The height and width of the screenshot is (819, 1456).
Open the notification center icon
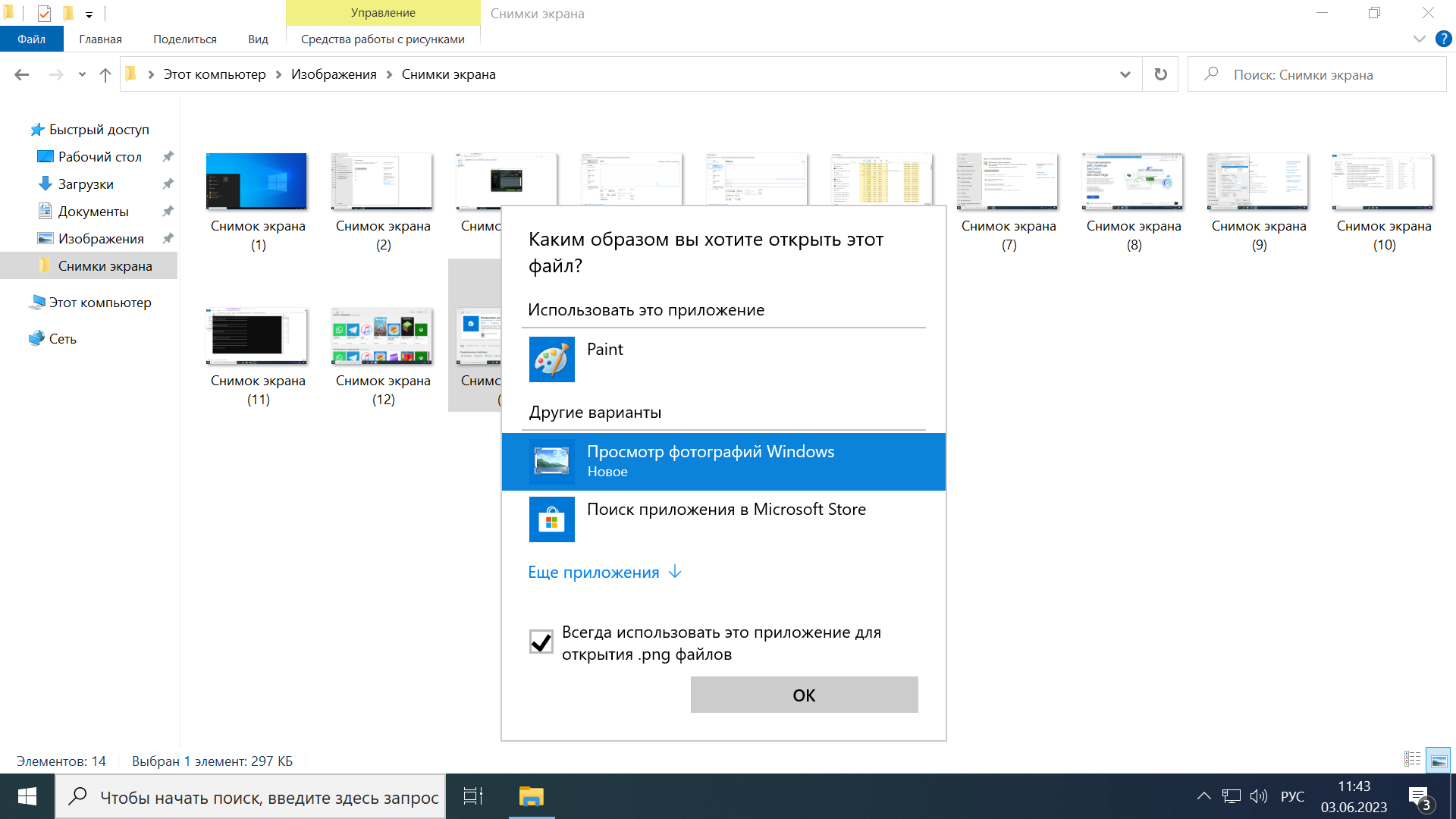pos(1420,797)
